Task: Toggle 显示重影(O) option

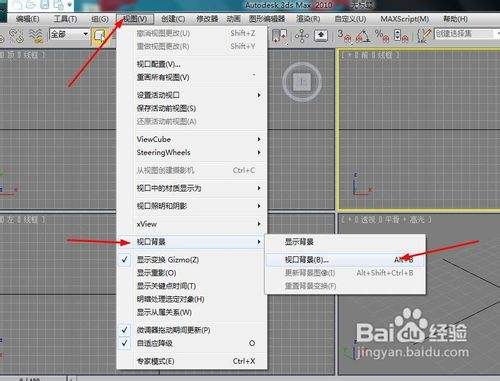Action: 192,273
